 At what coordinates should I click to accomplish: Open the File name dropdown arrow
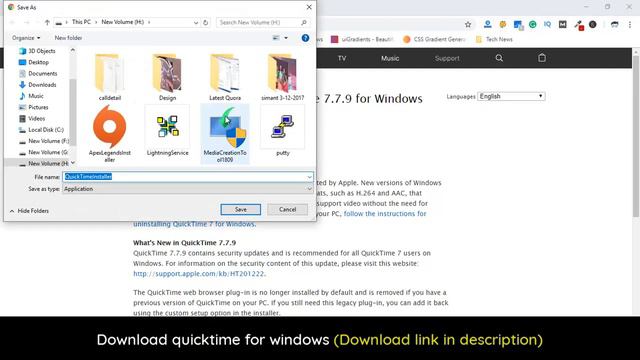309,177
